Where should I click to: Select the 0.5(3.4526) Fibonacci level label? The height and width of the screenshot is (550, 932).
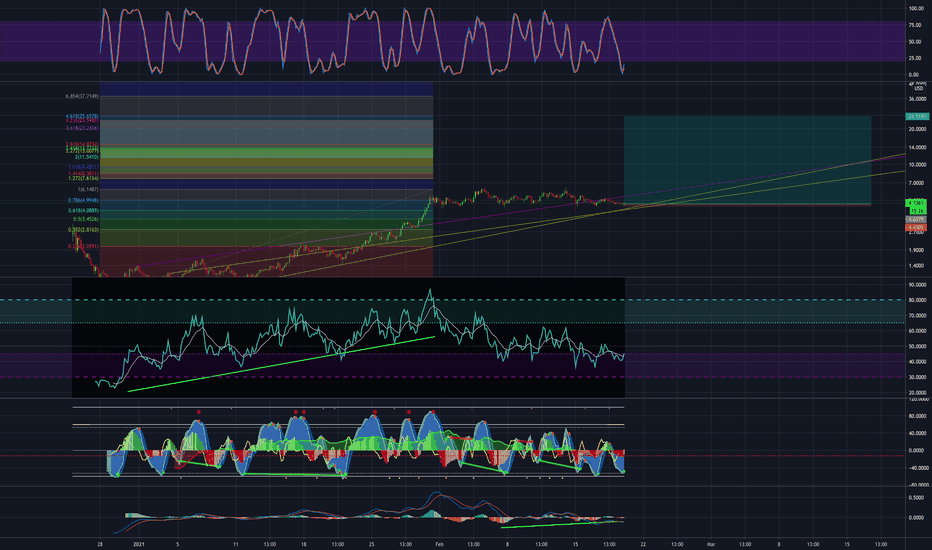[x=86, y=219]
